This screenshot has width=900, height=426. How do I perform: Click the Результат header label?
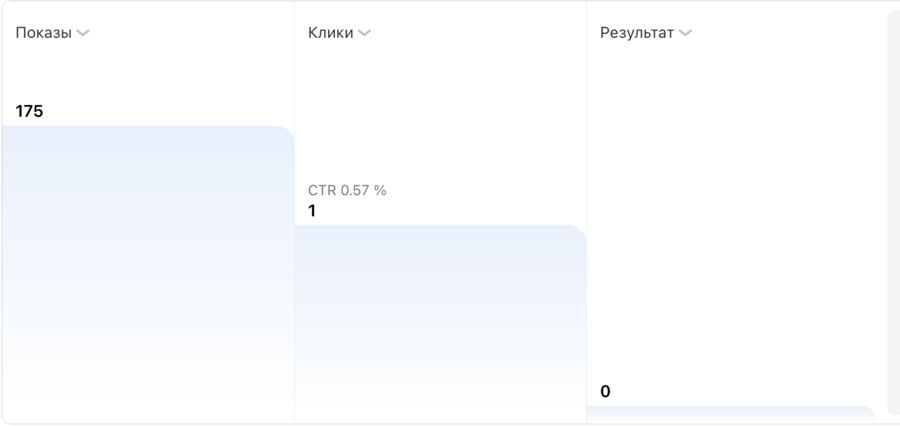coord(637,33)
